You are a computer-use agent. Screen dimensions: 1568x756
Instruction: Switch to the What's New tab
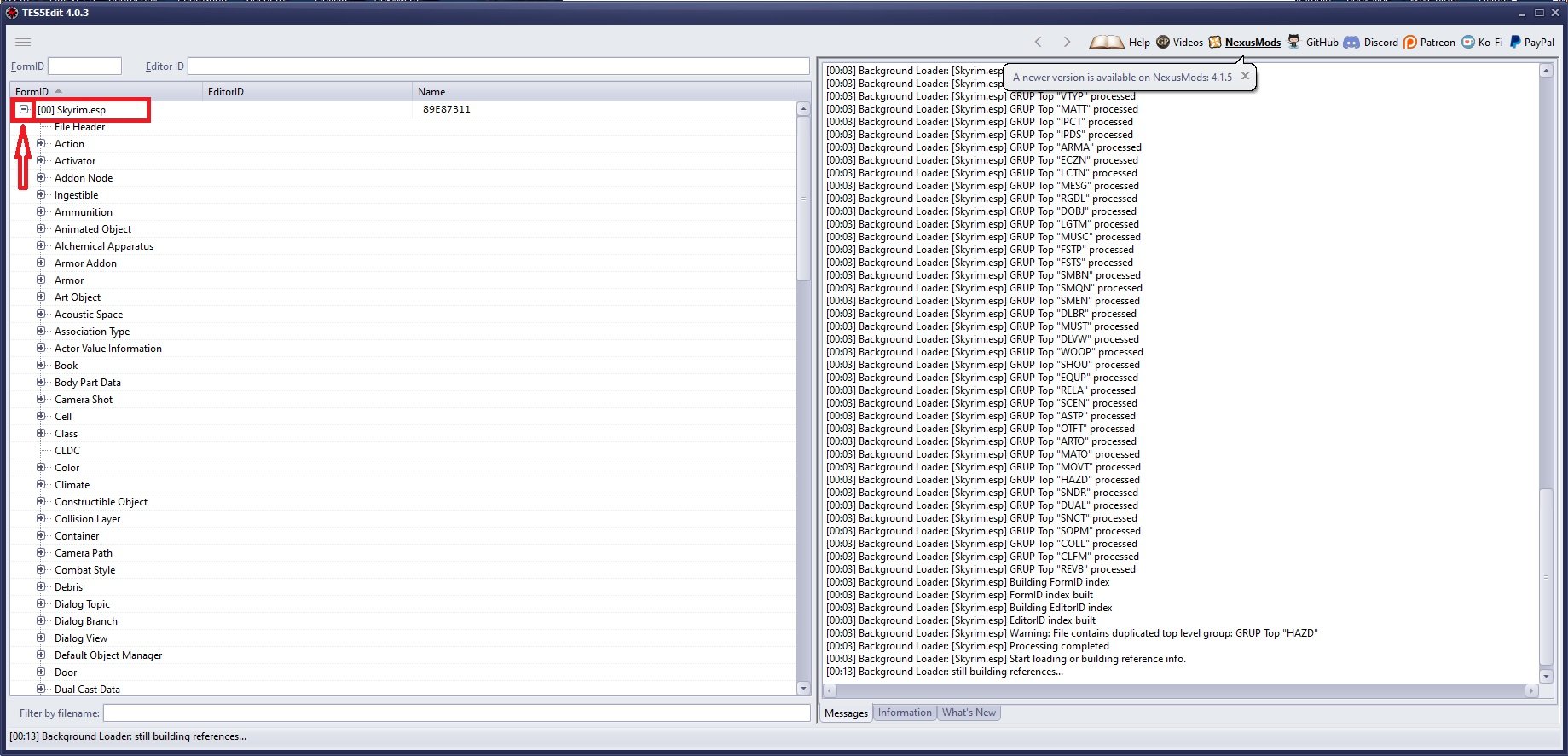pos(969,713)
